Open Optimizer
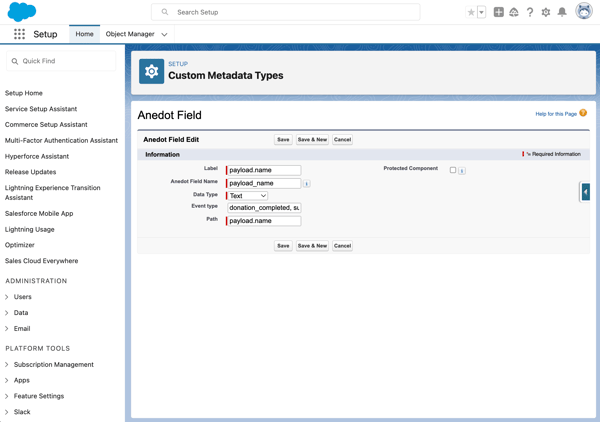600x422 pixels. (x=20, y=245)
